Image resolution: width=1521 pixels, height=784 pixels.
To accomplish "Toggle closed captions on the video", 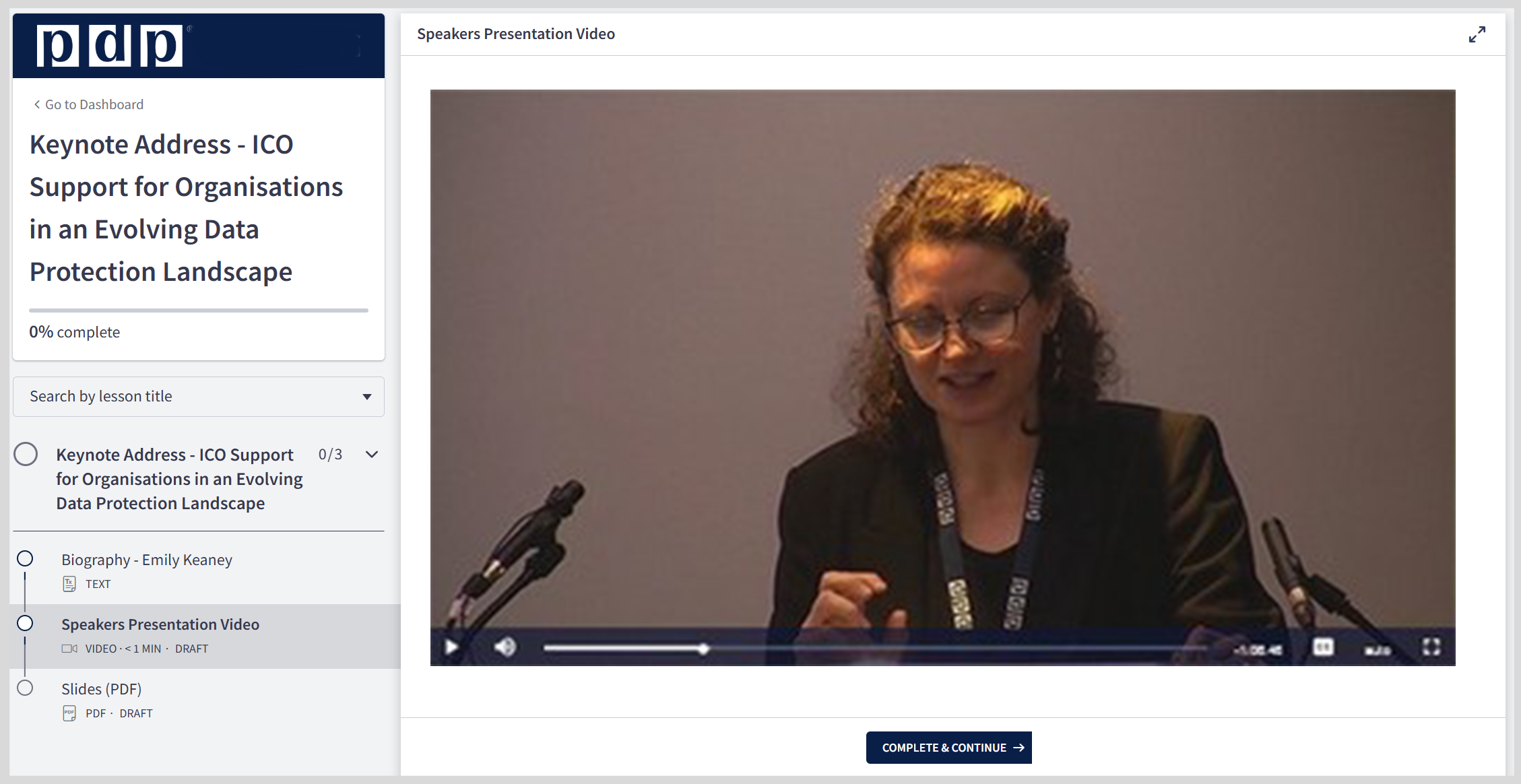I will (x=1323, y=647).
